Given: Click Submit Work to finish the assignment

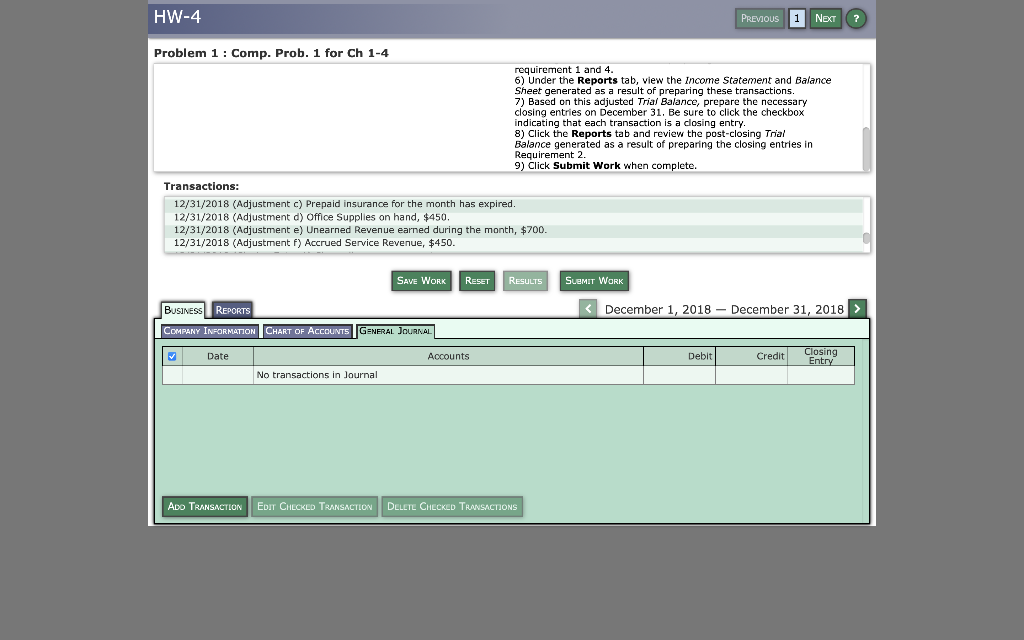Looking at the screenshot, I should tap(594, 281).
